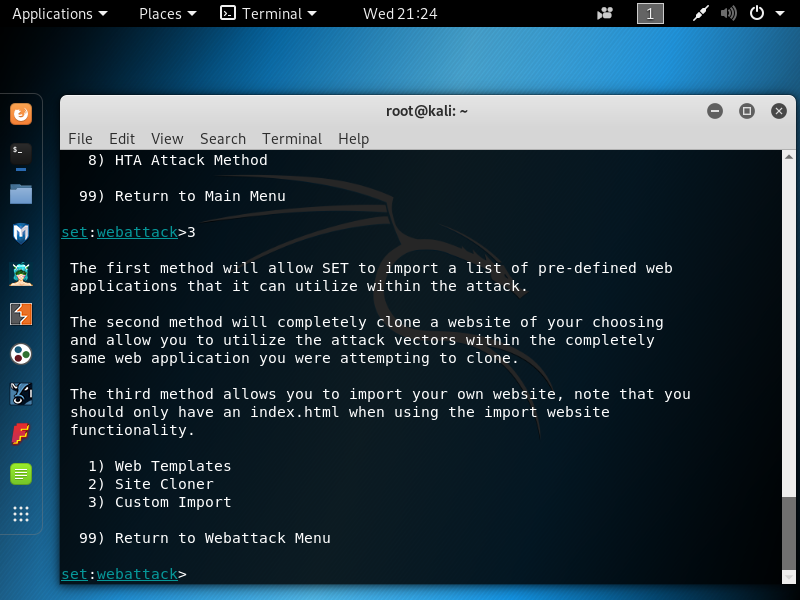Click the terminal scrollbar thumb

(x=789, y=534)
